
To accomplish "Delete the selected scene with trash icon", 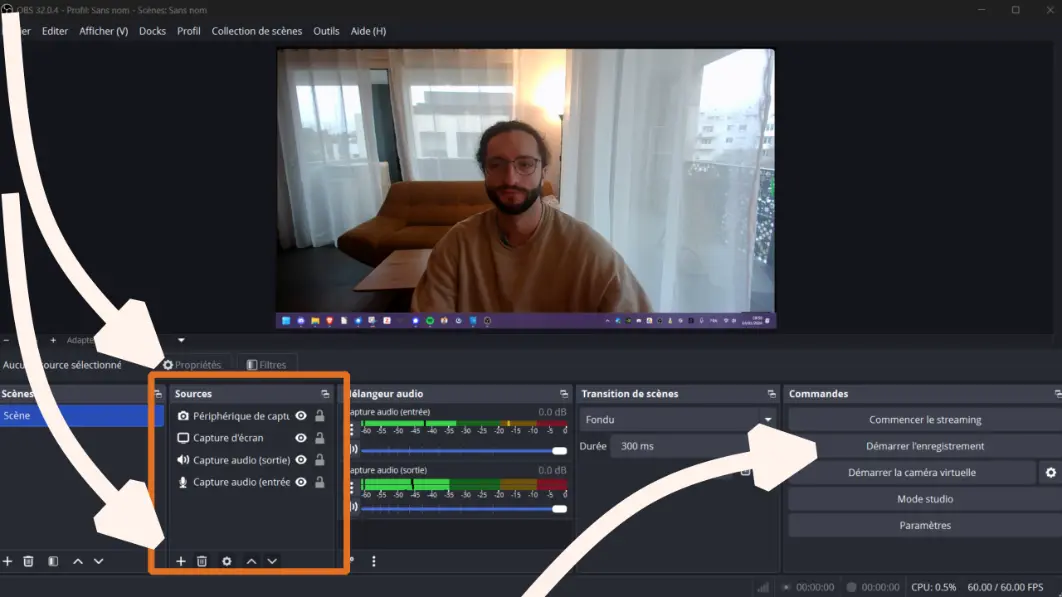I will [28, 562].
